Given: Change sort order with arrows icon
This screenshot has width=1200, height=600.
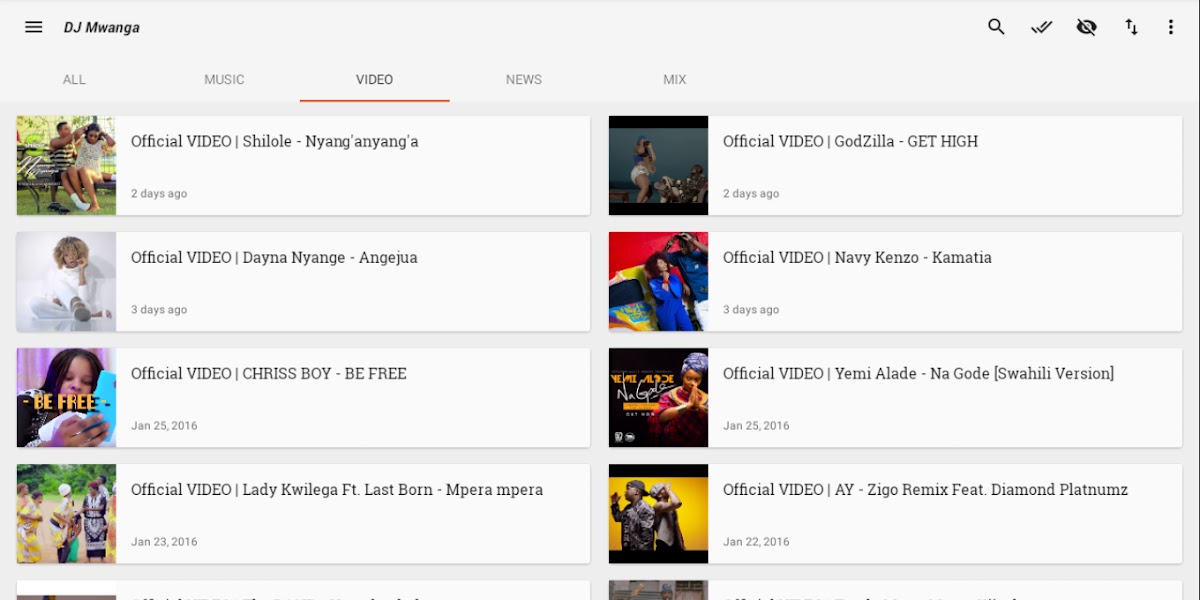Looking at the screenshot, I should pos(1131,27).
